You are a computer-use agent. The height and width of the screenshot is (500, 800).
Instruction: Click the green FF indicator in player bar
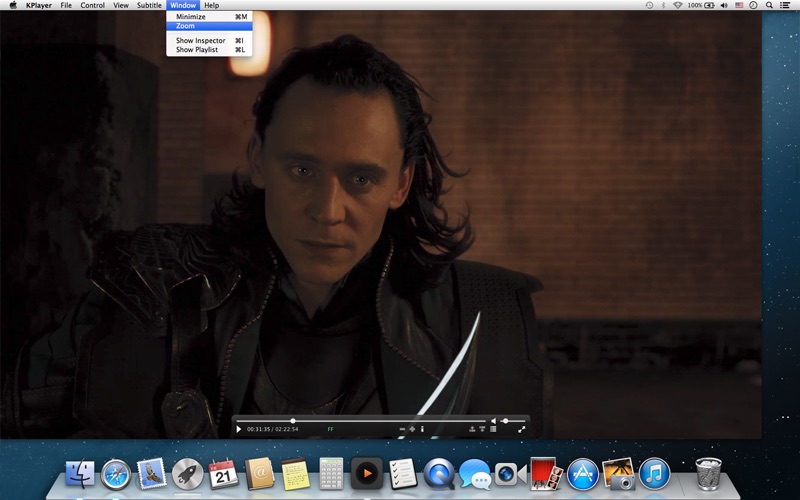pos(330,429)
